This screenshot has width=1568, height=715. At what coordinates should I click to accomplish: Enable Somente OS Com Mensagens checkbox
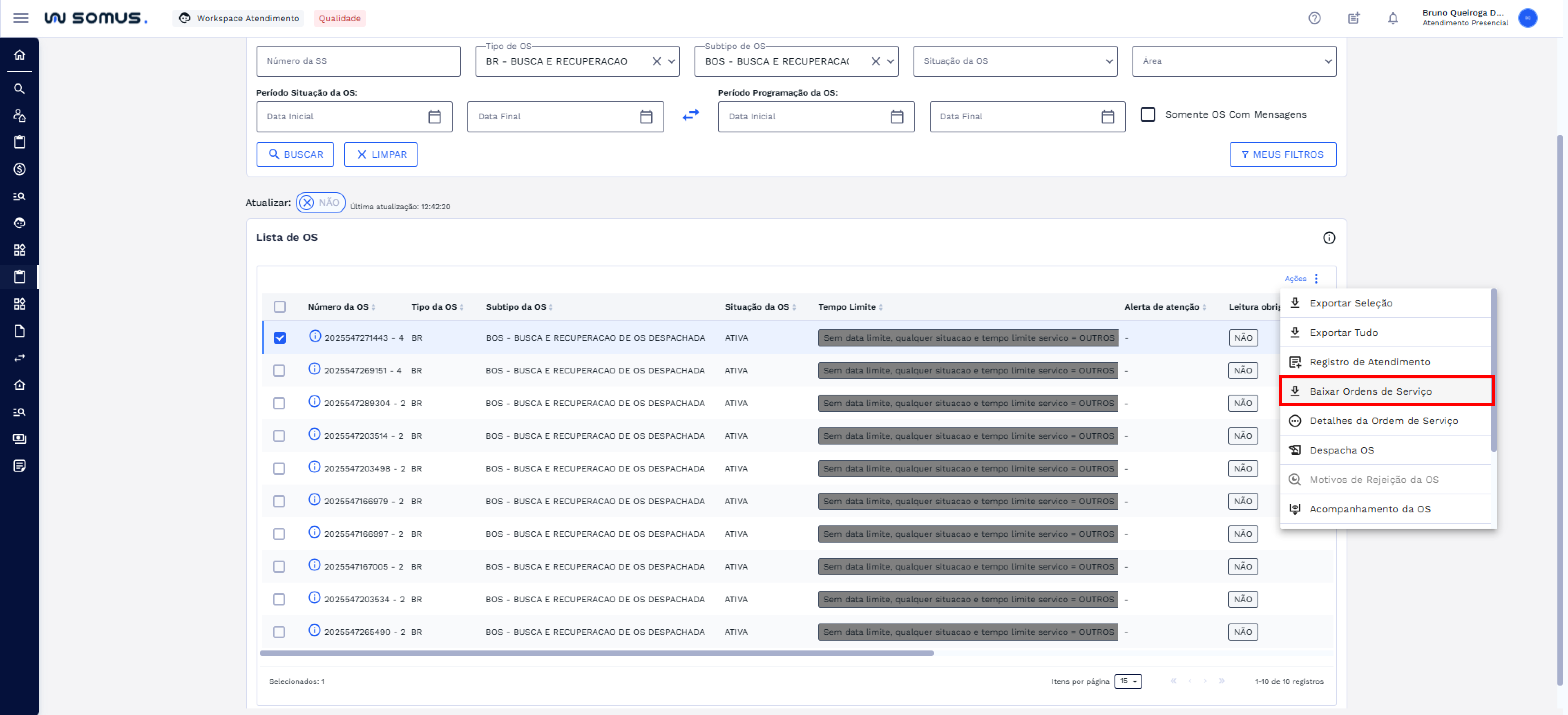[1147, 114]
